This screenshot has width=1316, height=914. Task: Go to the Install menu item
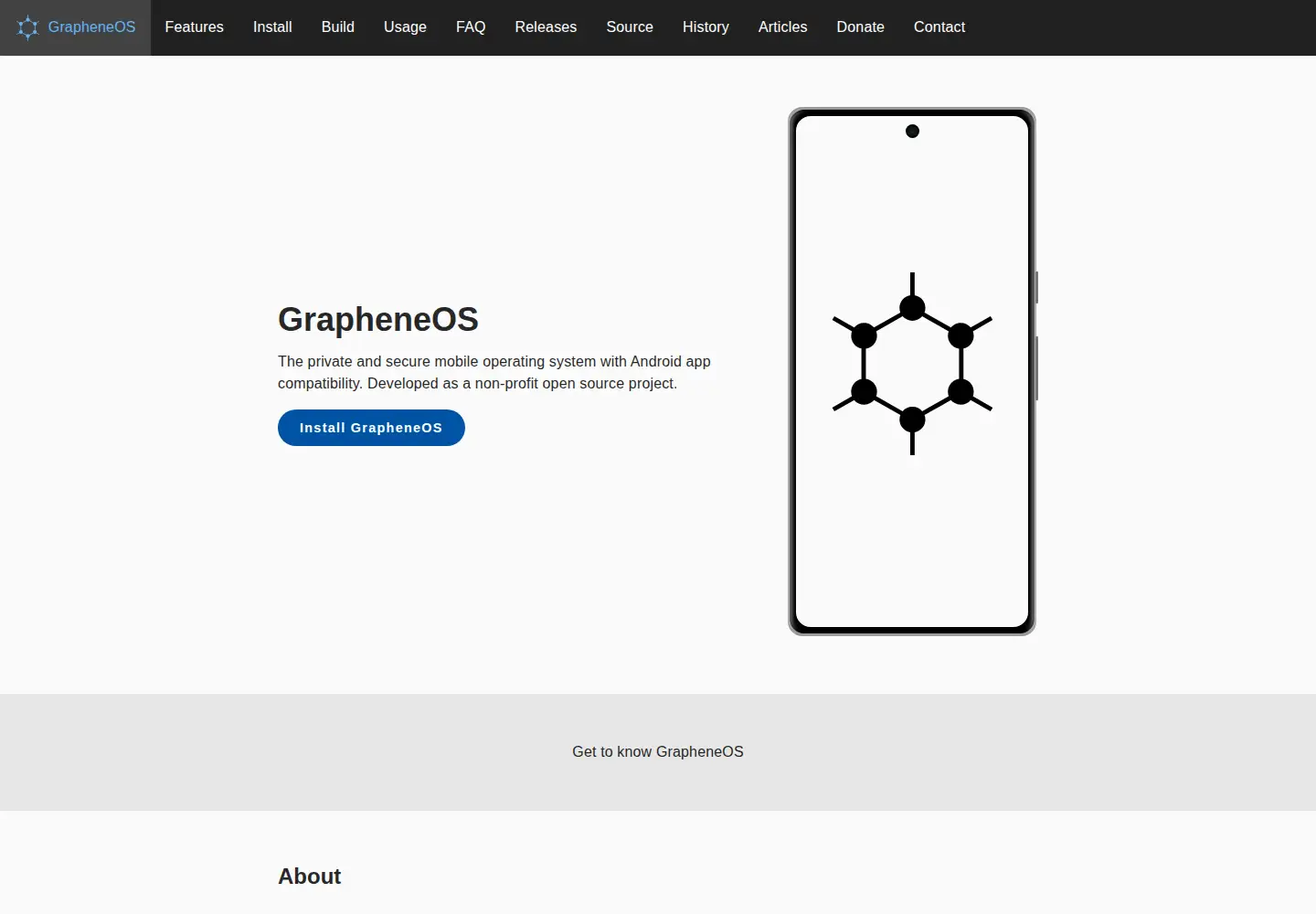[x=272, y=27]
